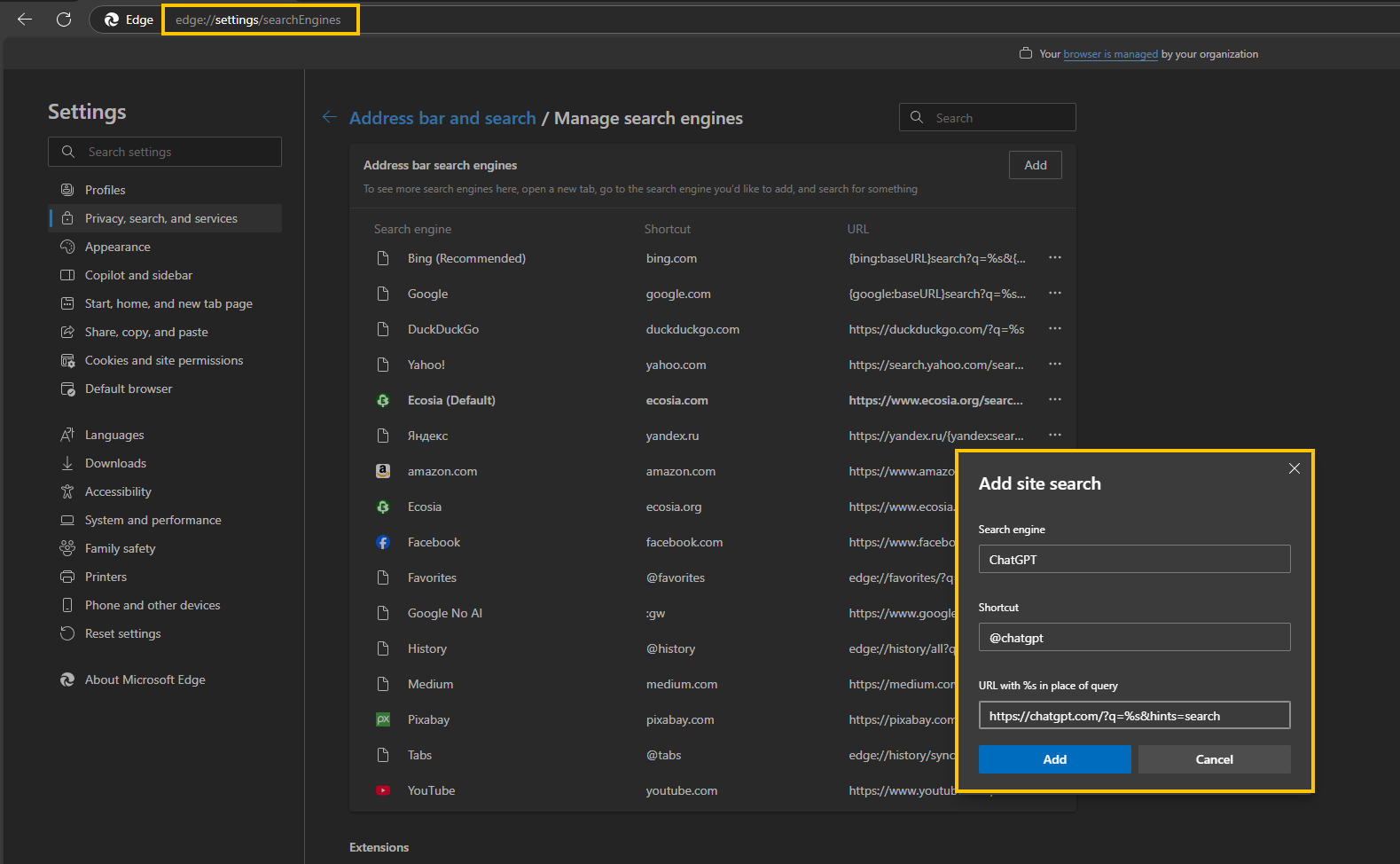
Task: Open more actions menu for Yahoo!
Action: pyautogui.click(x=1055, y=365)
